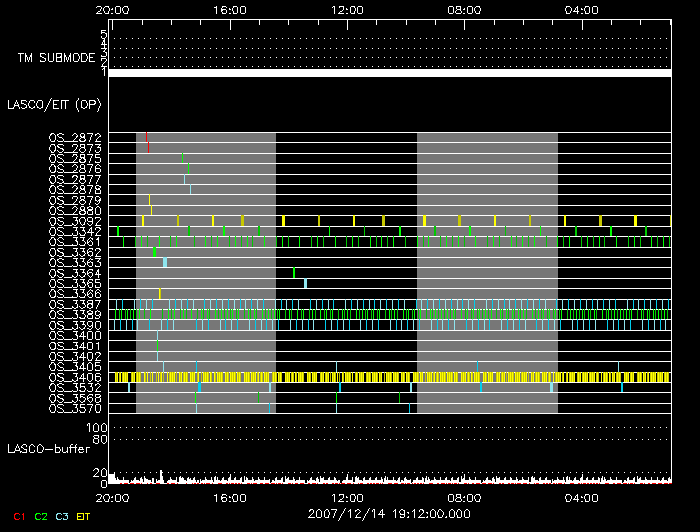Screen dimensions: 700x532
Task: Select the OS_2872 row label
Action: 75,137
